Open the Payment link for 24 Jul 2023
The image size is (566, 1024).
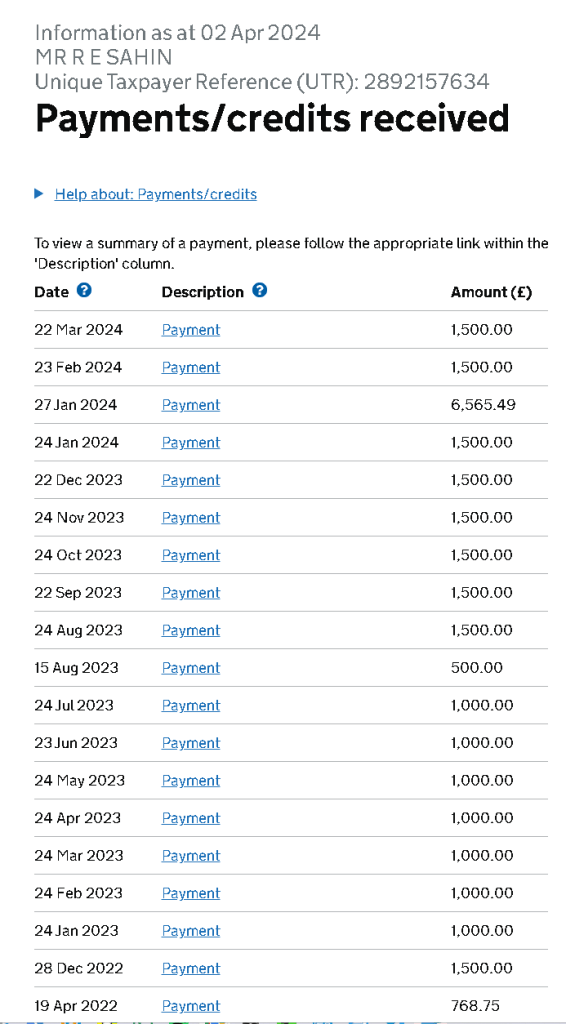tap(191, 705)
